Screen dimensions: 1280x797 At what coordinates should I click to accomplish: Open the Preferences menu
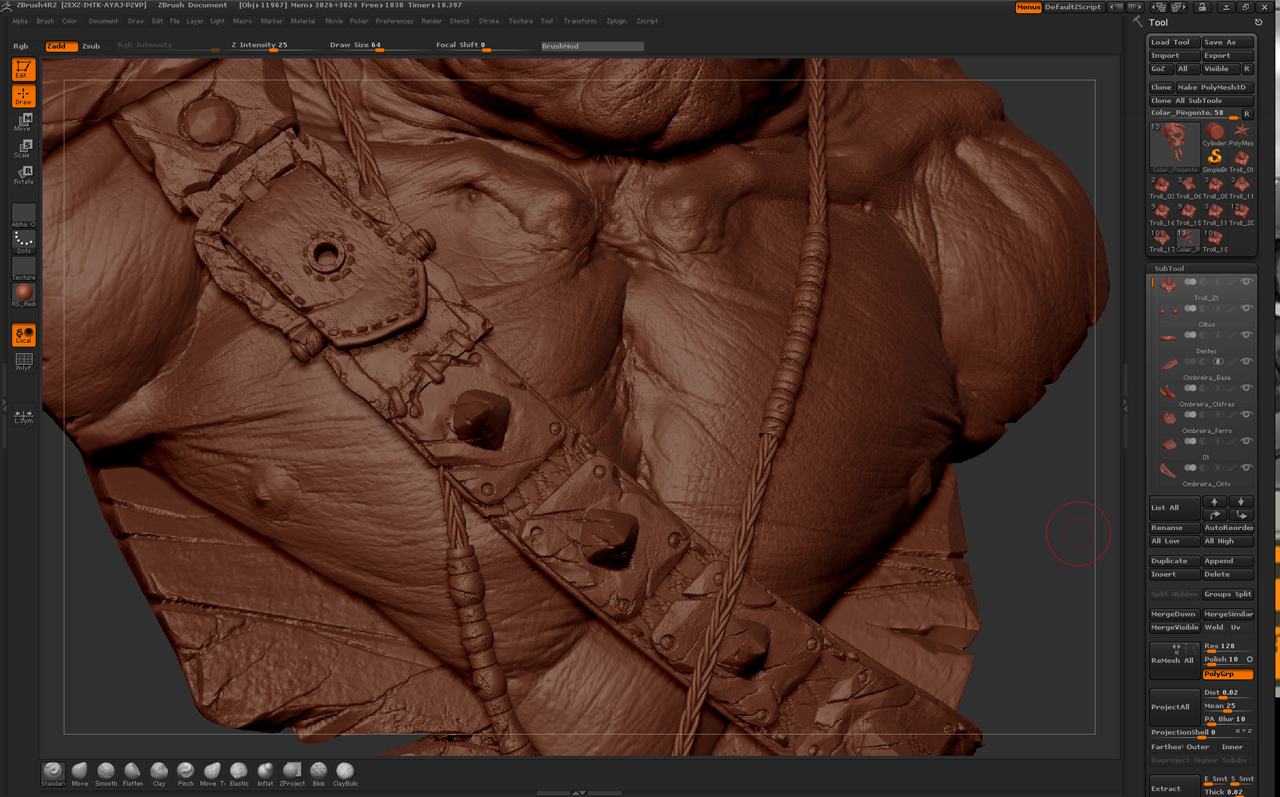point(394,21)
